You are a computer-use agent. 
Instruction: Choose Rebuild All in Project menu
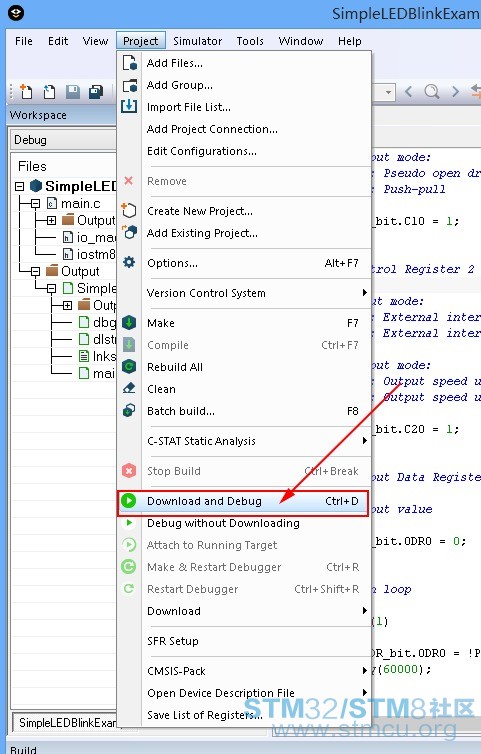pos(244,367)
